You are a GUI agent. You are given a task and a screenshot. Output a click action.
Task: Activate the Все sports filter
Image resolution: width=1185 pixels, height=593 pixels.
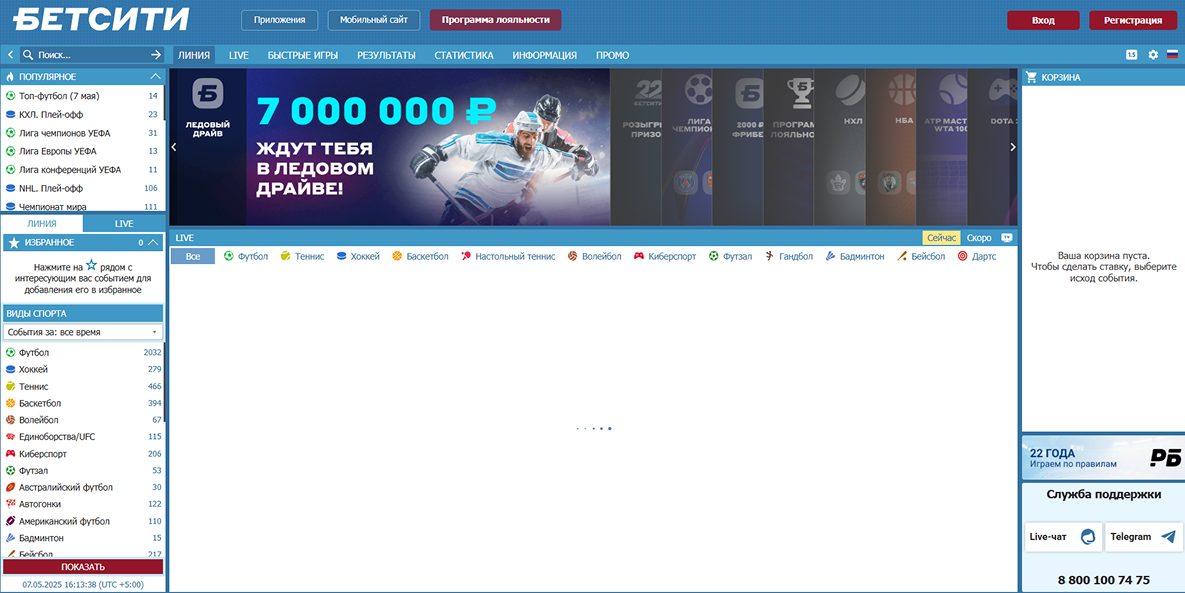[x=191, y=256]
